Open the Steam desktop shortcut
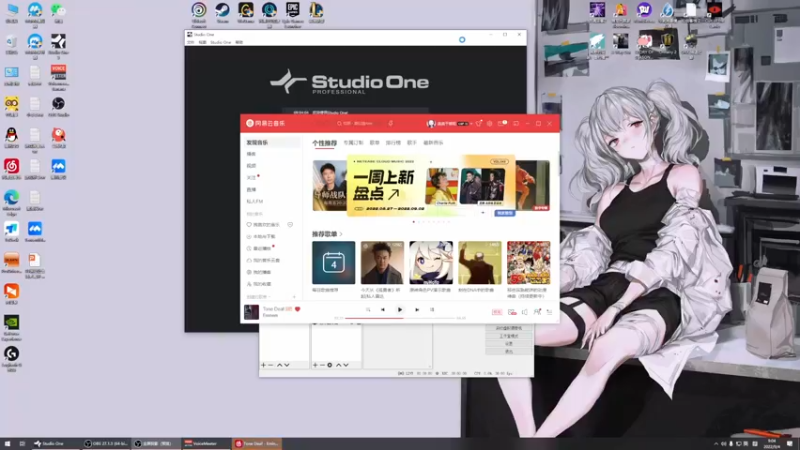 click(x=222, y=13)
